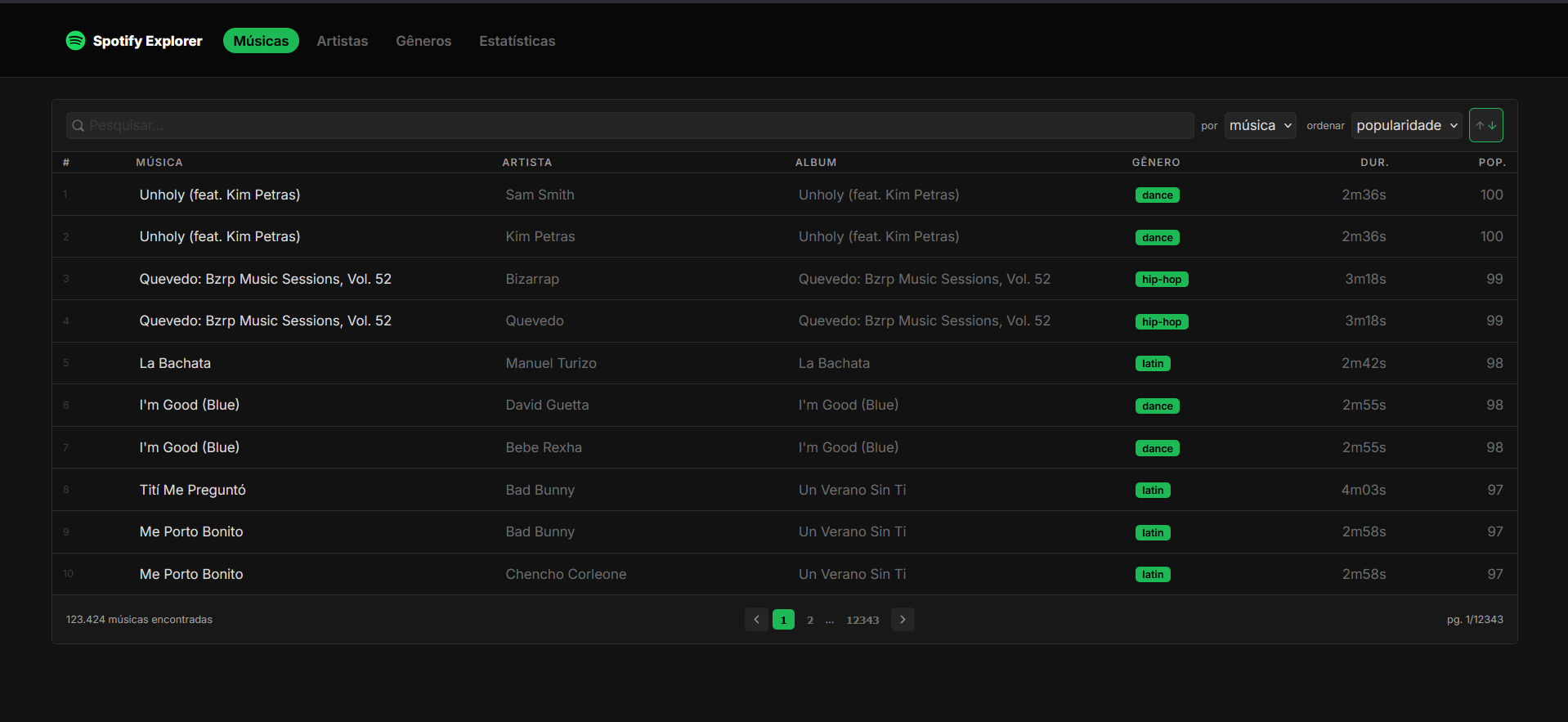Click the Spotify Explorer title

pos(147,41)
